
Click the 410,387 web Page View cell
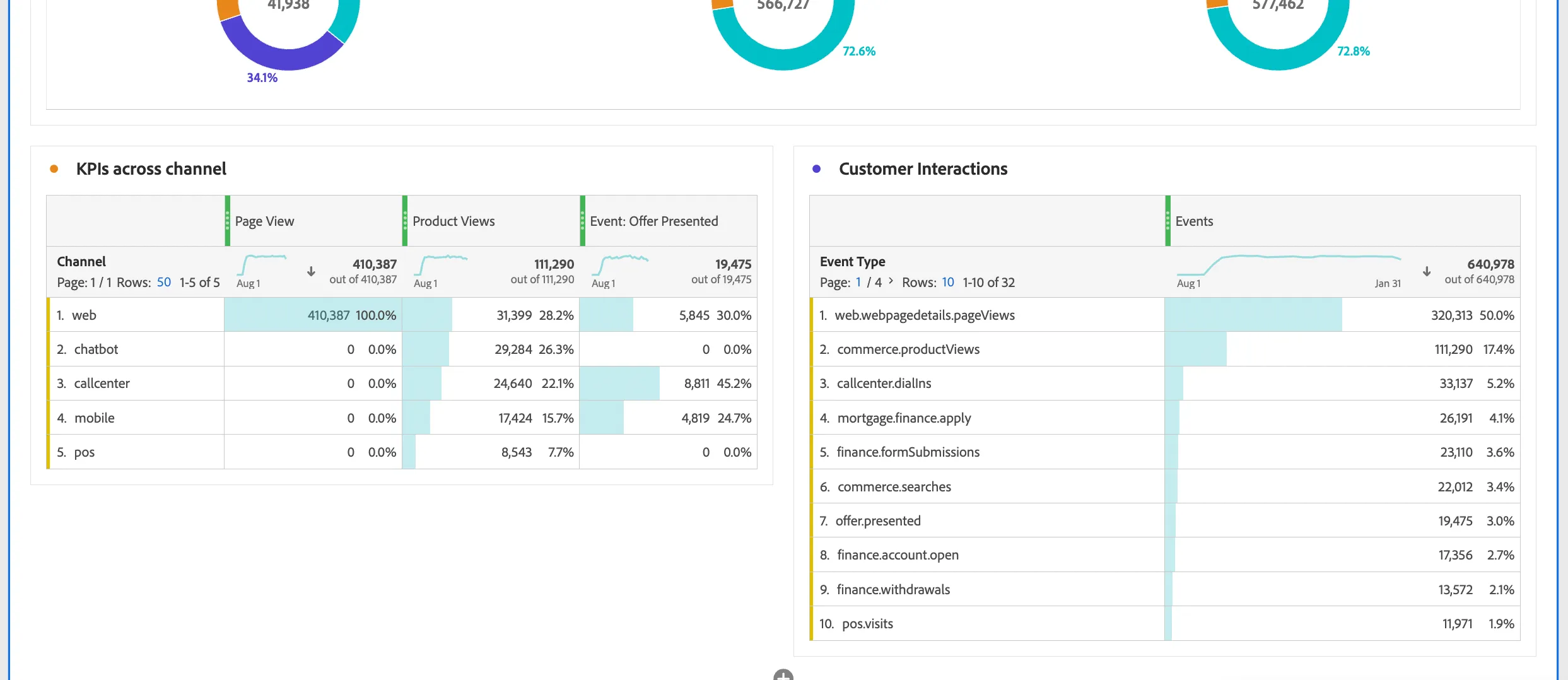point(313,315)
